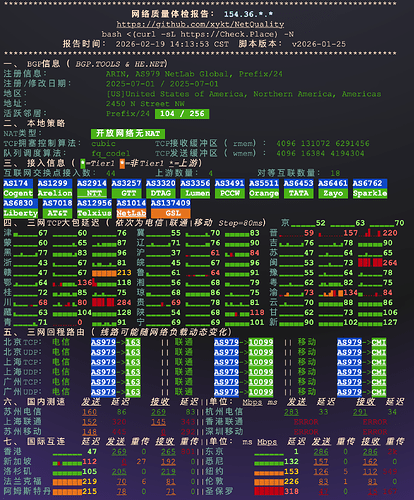Viewport: 414px width, 500px height.
Task: Click the AS3320 DTAG badge
Action: click(161, 188)
